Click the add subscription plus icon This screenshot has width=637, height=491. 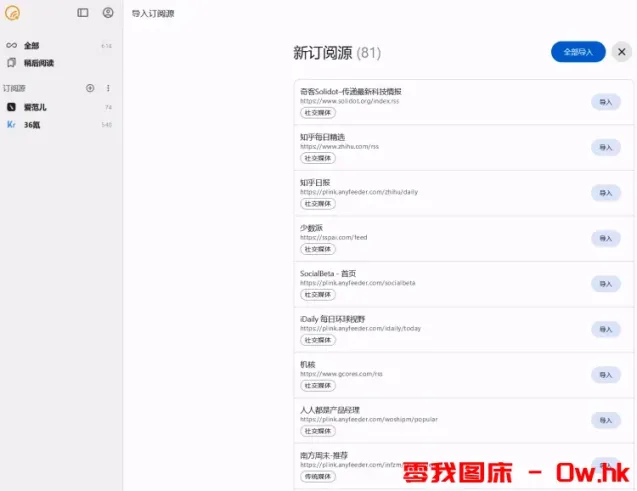[x=90, y=88]
